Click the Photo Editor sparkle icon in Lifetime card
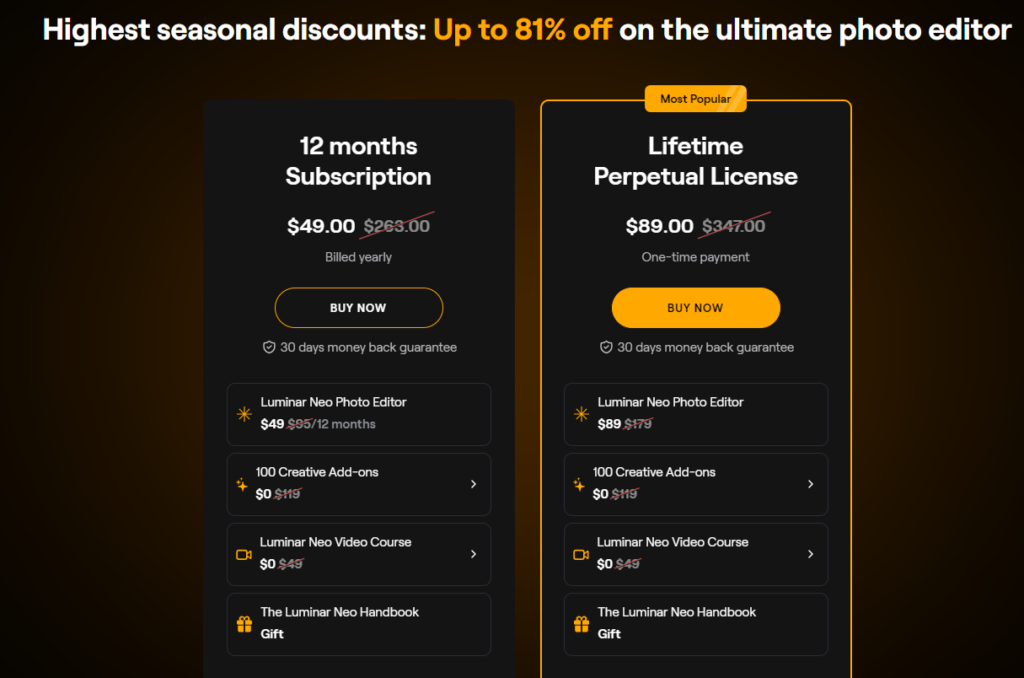This screenshot has height=678, width=1024. tap(581, 412)
